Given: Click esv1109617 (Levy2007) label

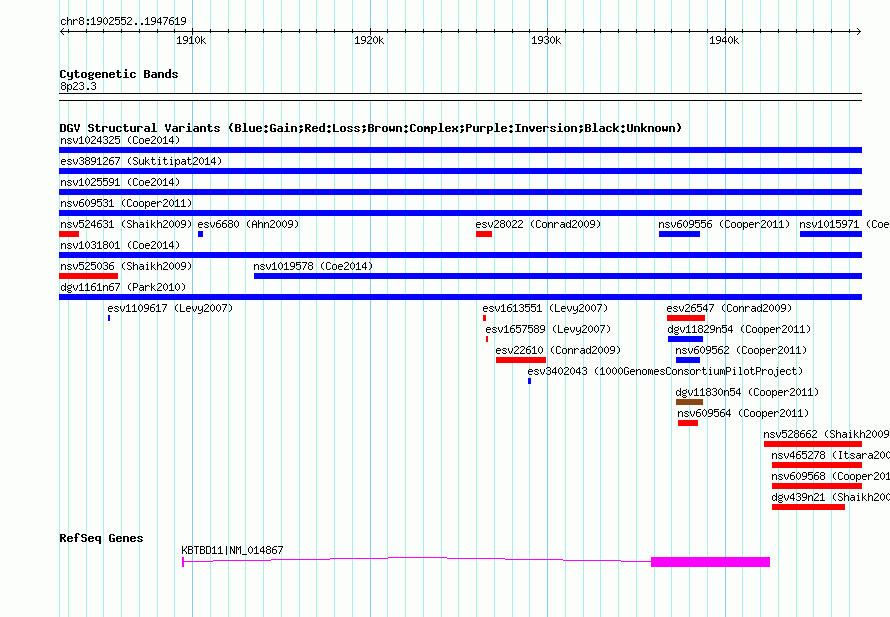Looking at the screenshot, I should 170,308.
